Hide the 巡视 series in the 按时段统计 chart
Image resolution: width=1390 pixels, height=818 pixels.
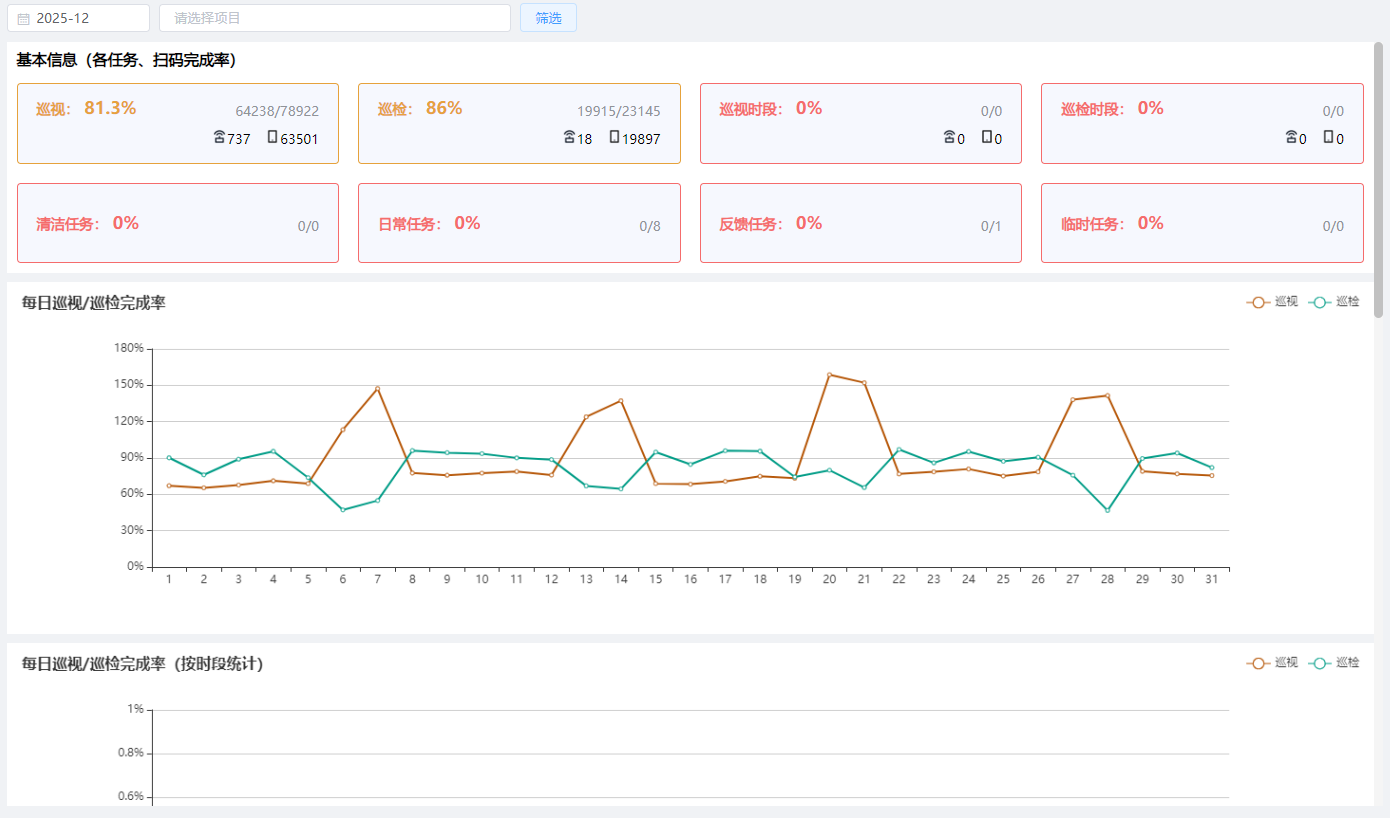pyautogui.click(x=1272, y=663)
